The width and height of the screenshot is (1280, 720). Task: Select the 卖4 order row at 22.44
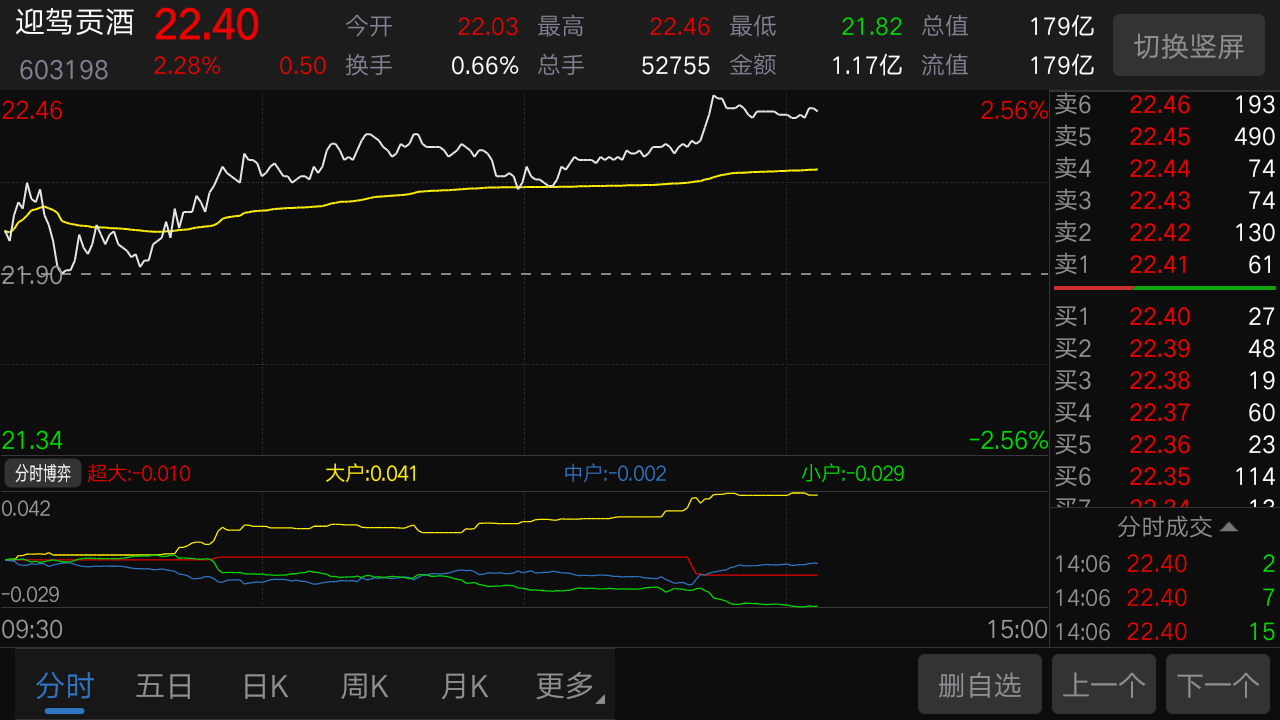1165,168
